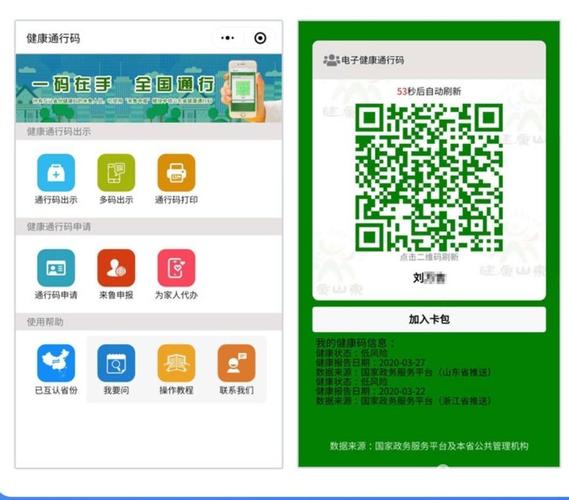
Task: Click the 浙江省推送 data source line
Action: pos(404,401)
